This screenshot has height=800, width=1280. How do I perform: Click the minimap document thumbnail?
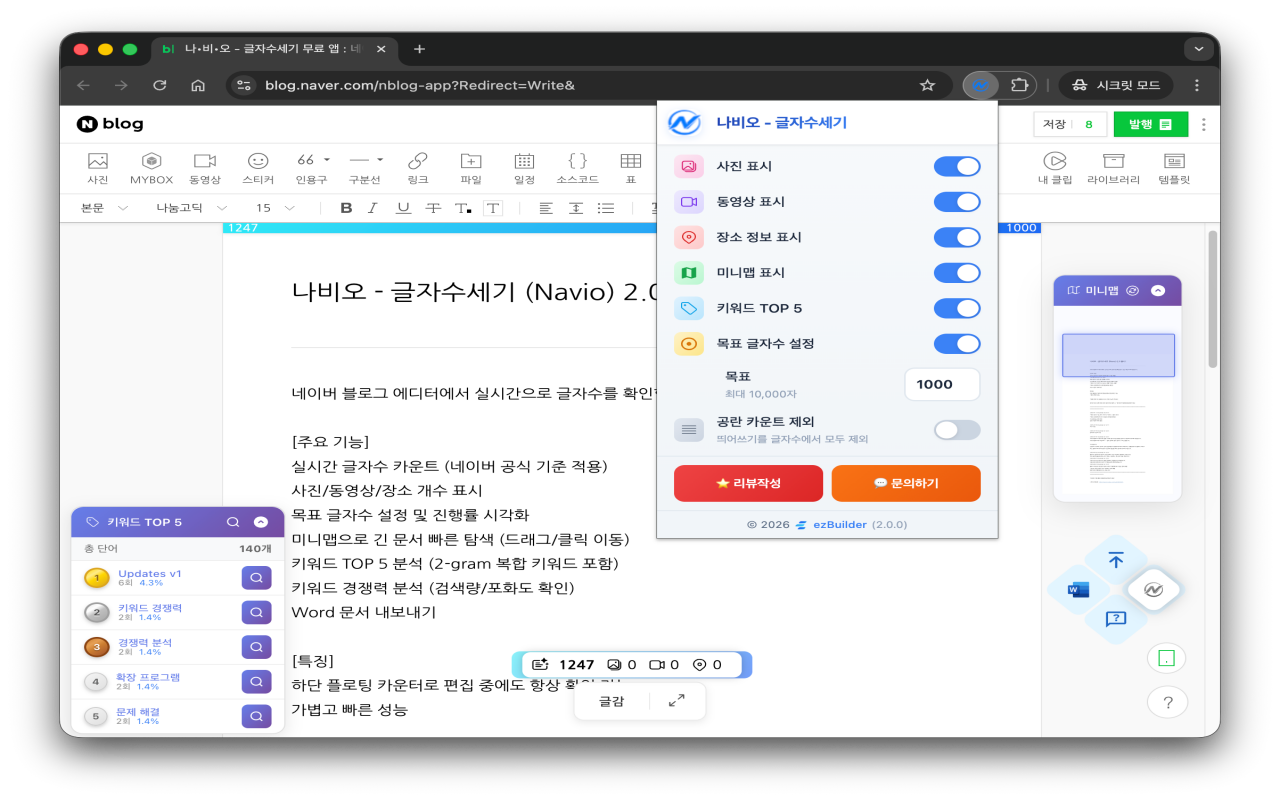coord(1118,414)
